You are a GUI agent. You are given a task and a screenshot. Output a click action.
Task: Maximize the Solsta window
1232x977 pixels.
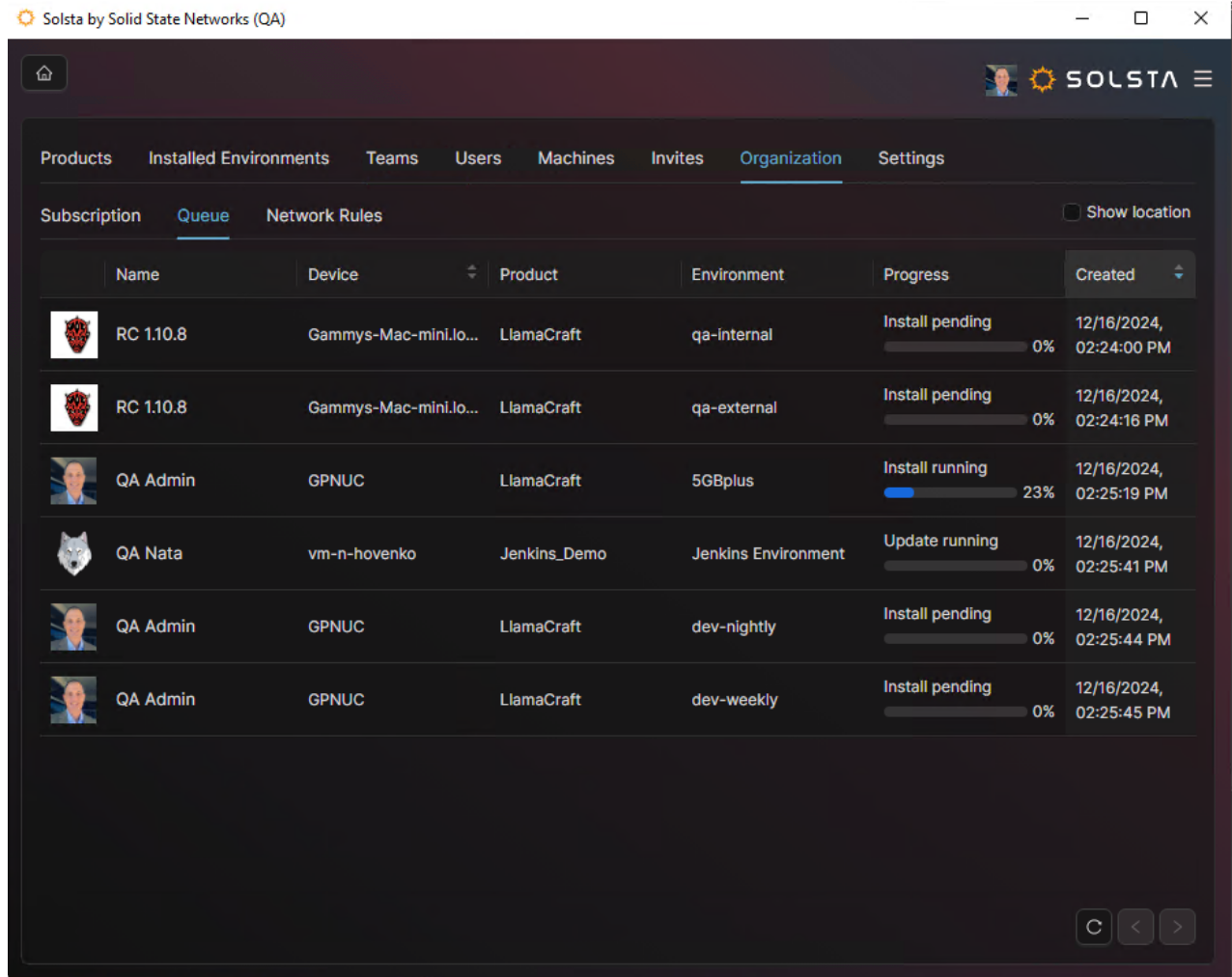point(1141,18)
